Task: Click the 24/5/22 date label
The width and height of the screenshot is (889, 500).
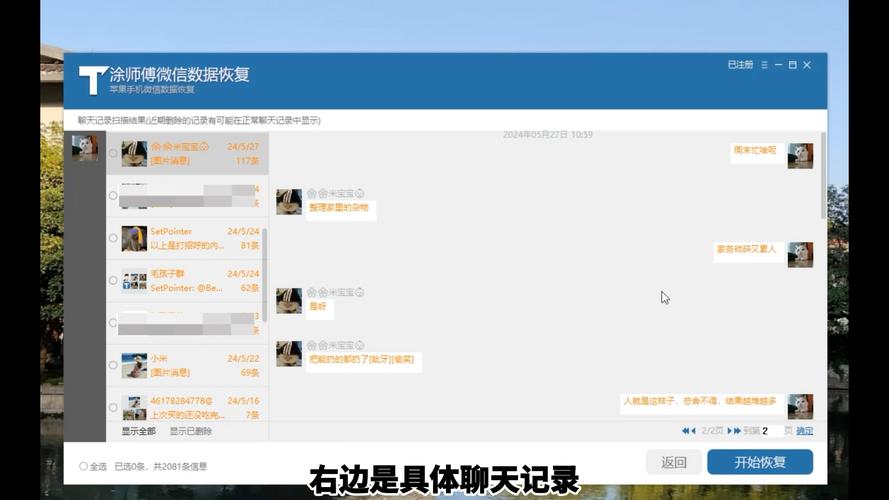Action: click(x=243, y=359)
